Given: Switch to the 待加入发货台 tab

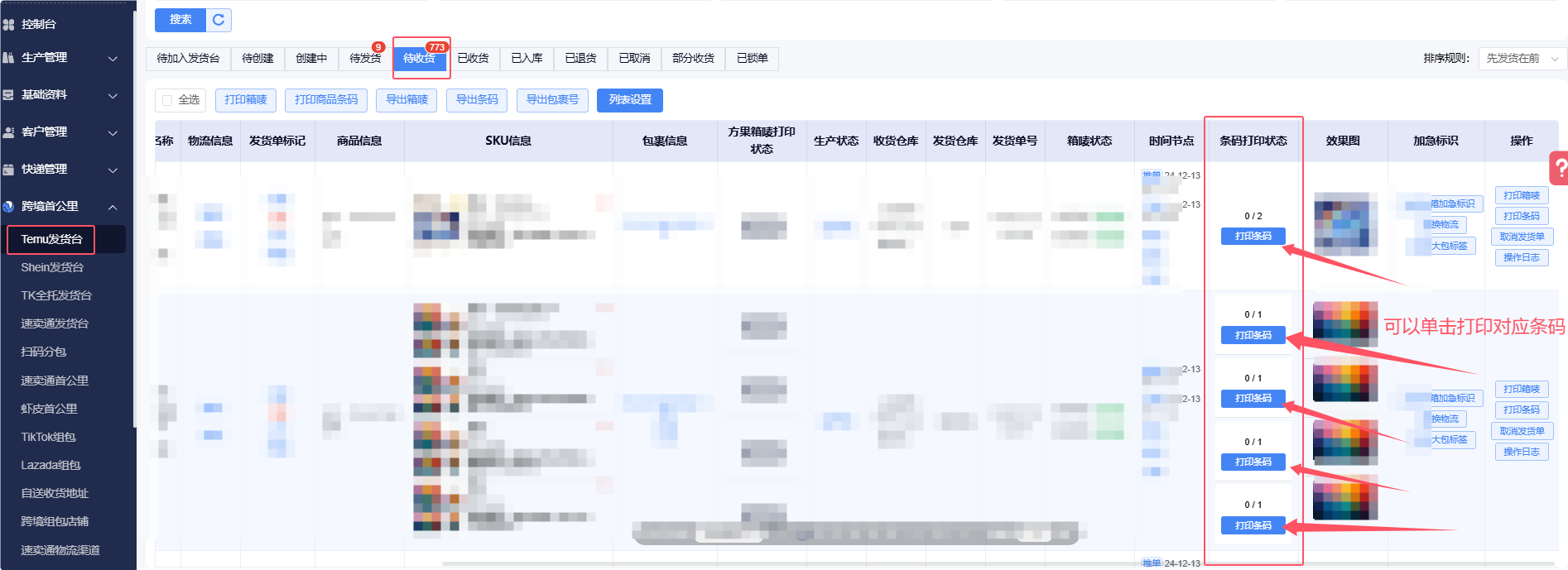Looking at the screenshot, I should tap(189, 59).
